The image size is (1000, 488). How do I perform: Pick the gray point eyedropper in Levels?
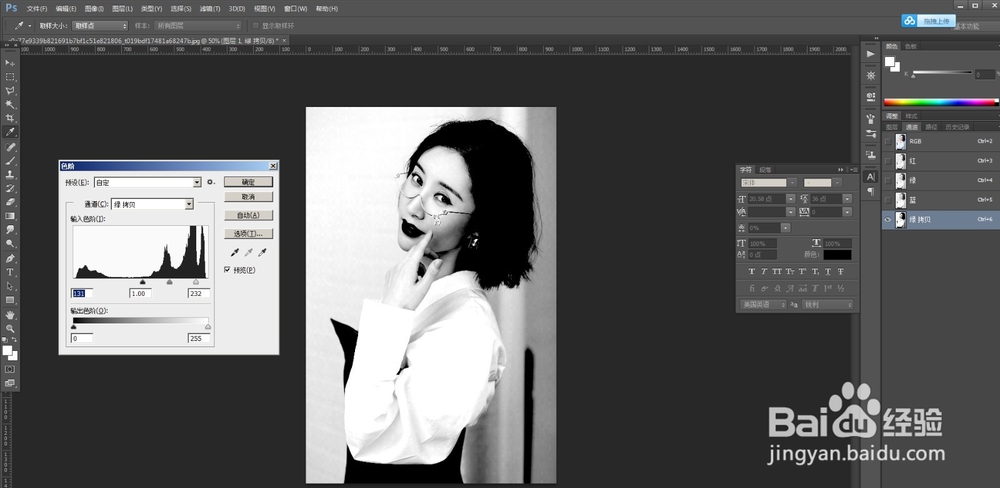click(249, 253)
